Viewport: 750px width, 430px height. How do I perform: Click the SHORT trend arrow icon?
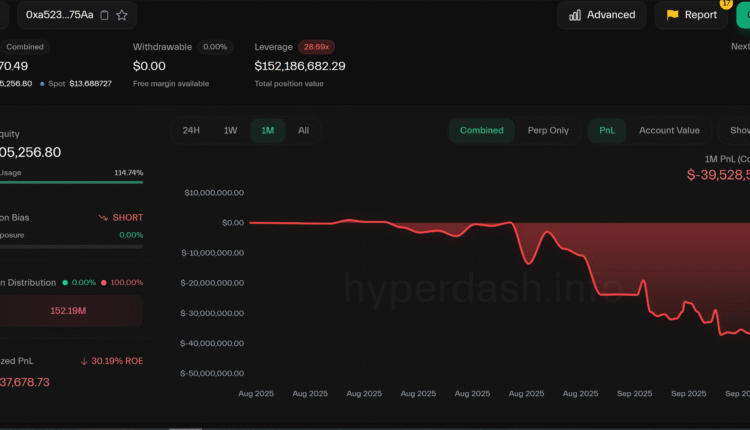103,217
